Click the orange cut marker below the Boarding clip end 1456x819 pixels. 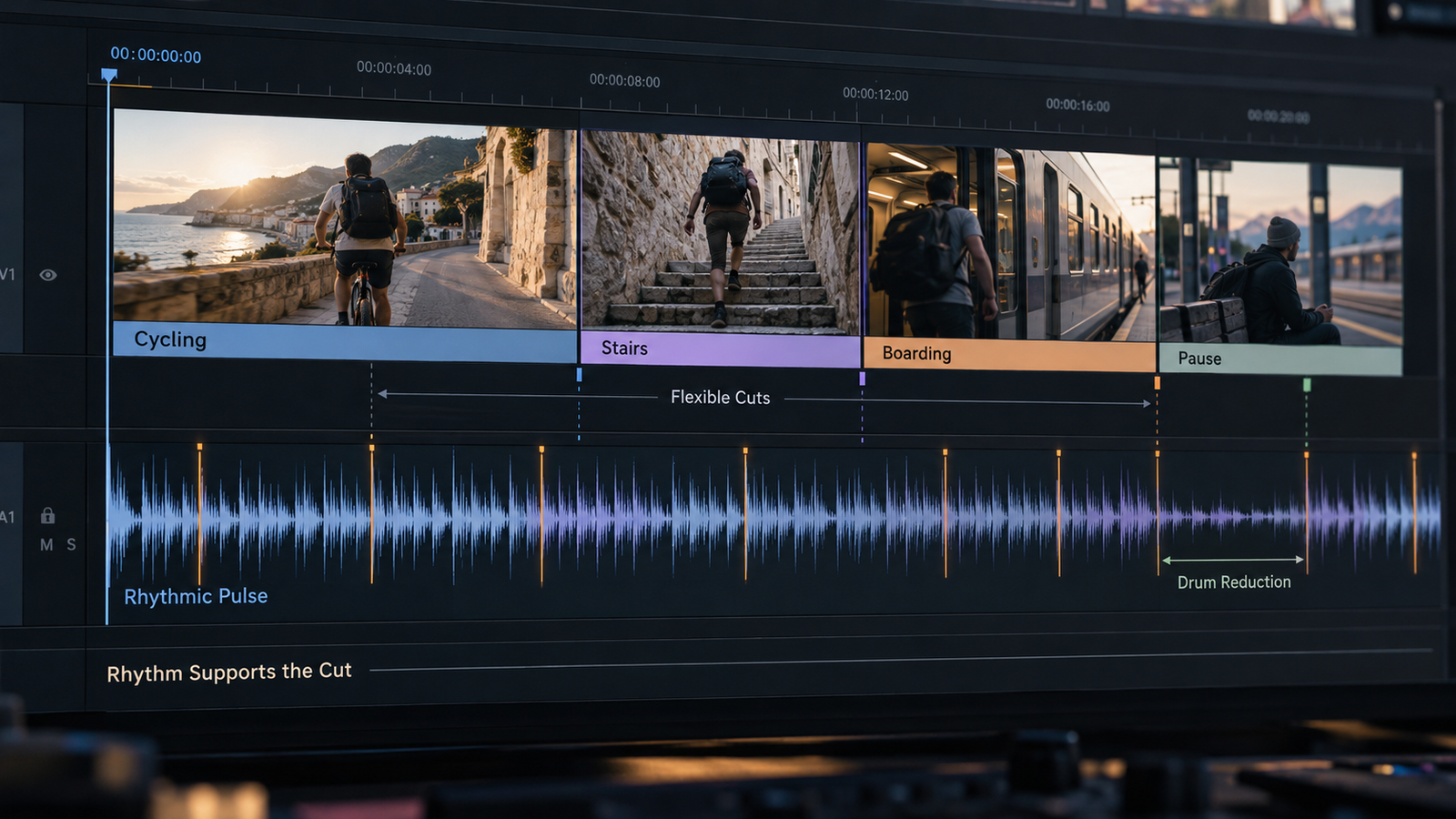coord(1157,383)
